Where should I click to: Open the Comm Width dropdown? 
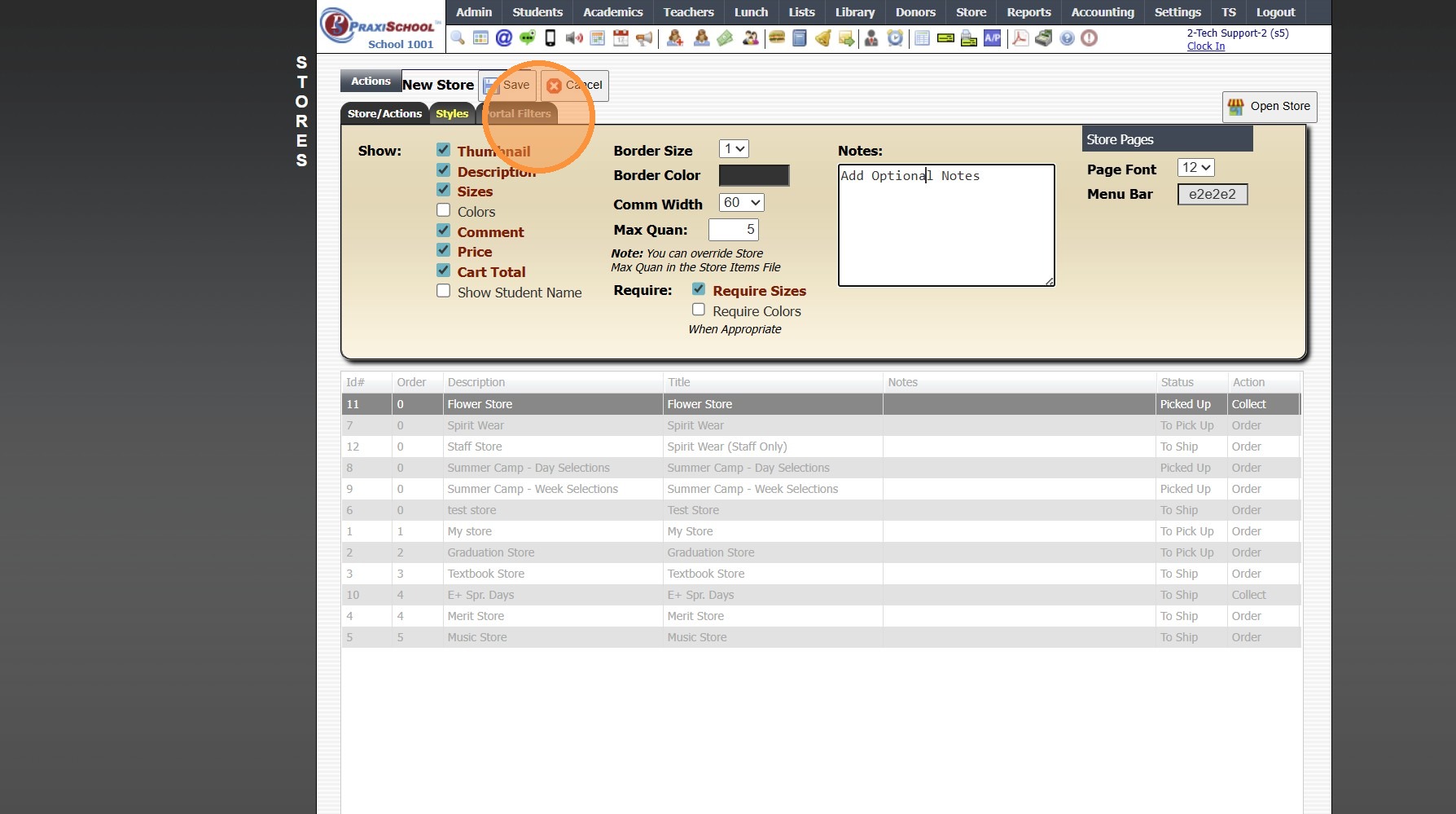click(x=742, y=203)
